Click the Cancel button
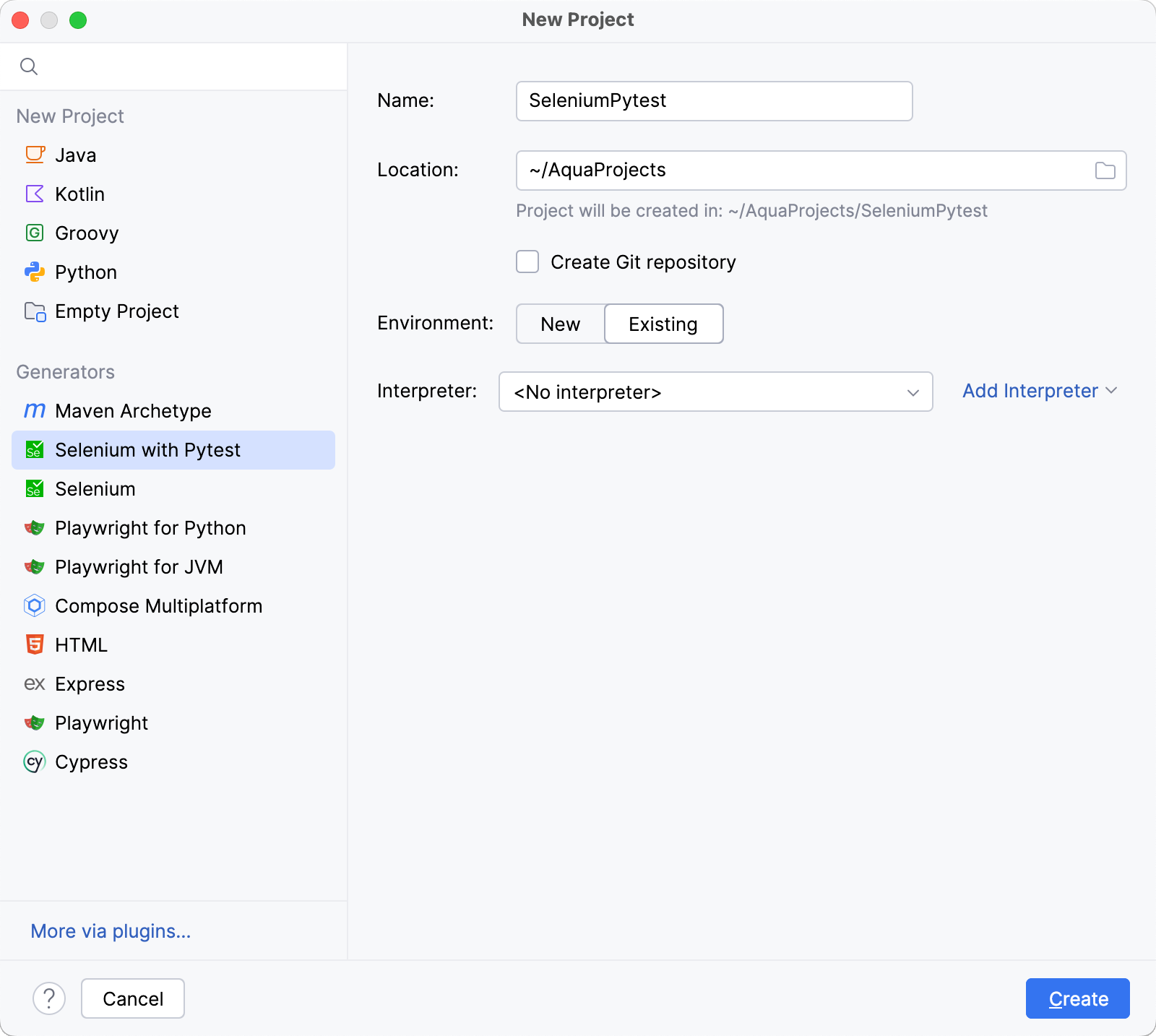 133,998
